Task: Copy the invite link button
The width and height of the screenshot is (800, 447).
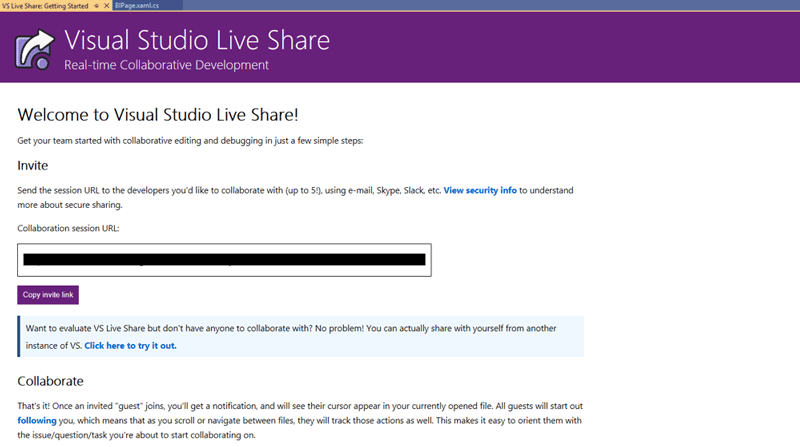Action: point(48,295)
